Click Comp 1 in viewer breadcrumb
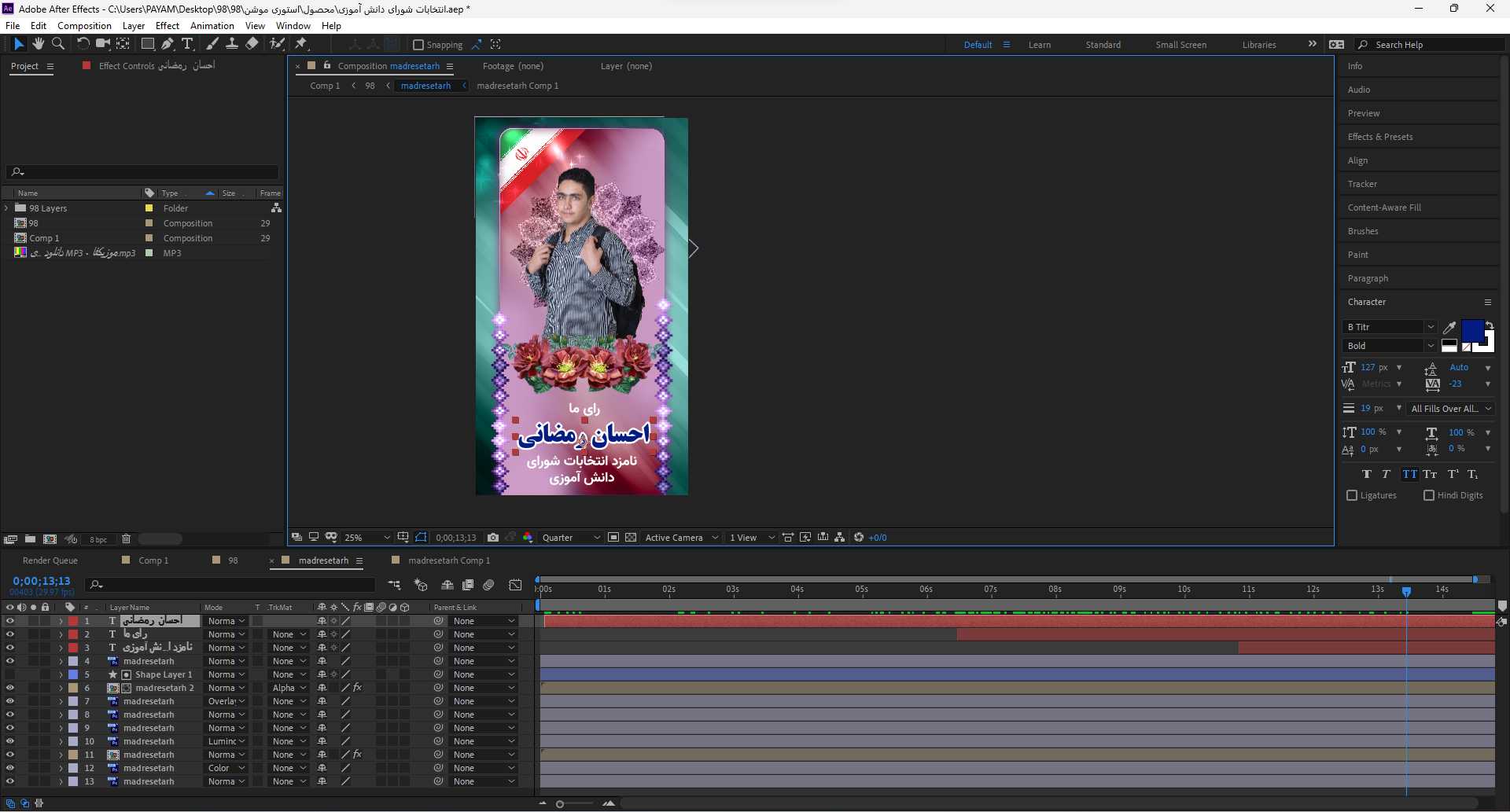 325,86
